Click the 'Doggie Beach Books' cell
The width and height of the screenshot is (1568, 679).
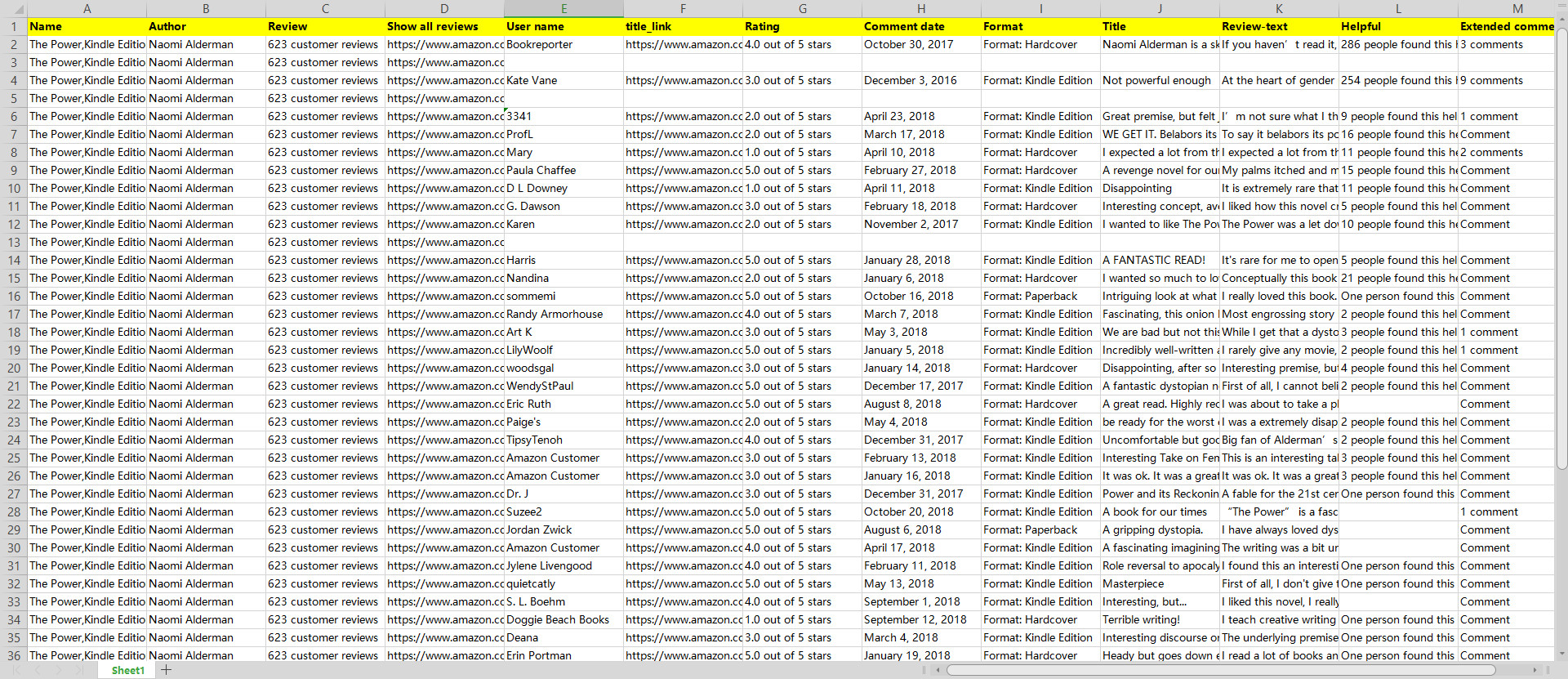pyautogui.click(x=563, y=619)
